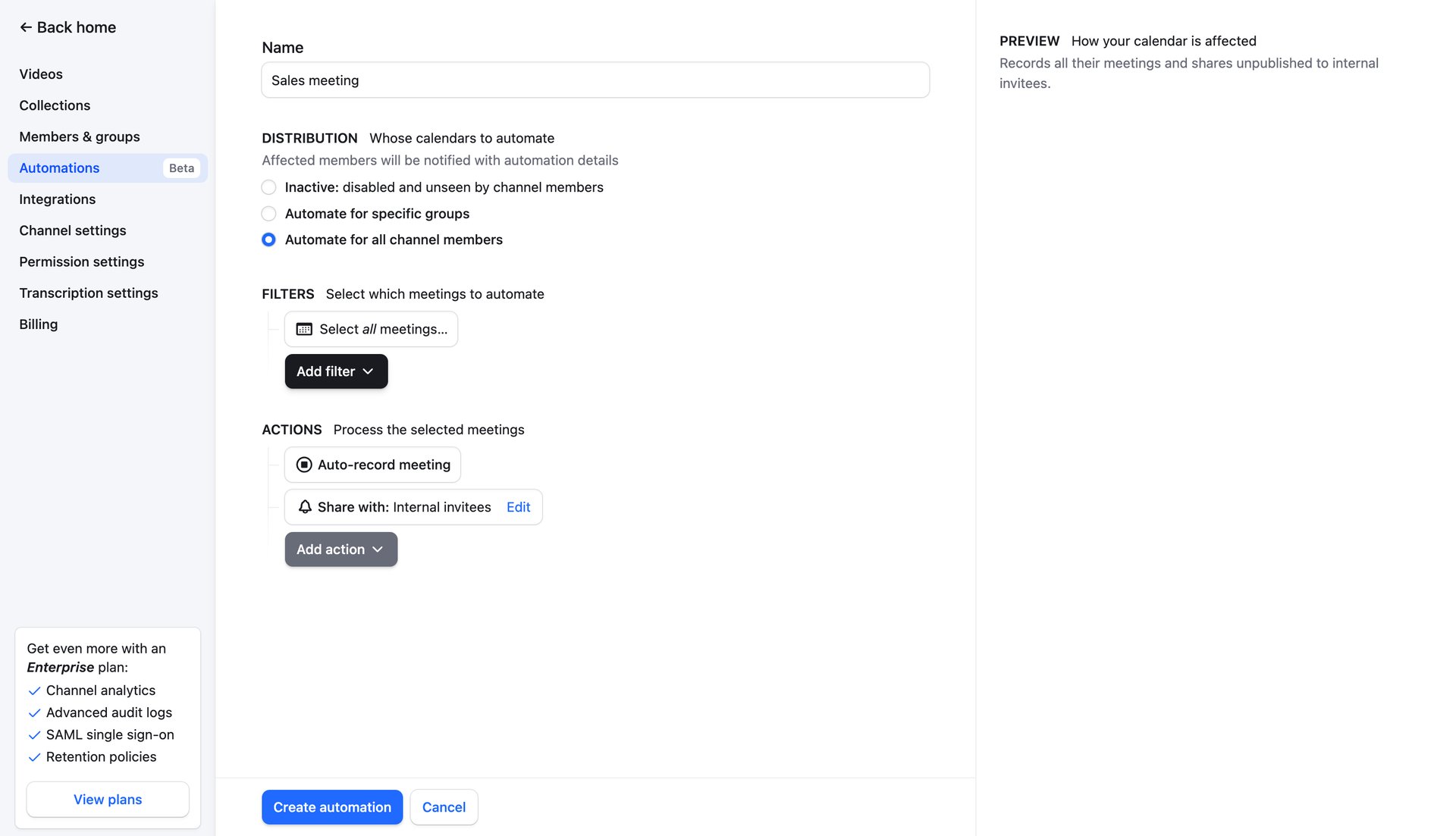Expand the Select all meetings picker
The image size is (1456, 836).
[371, 329]
